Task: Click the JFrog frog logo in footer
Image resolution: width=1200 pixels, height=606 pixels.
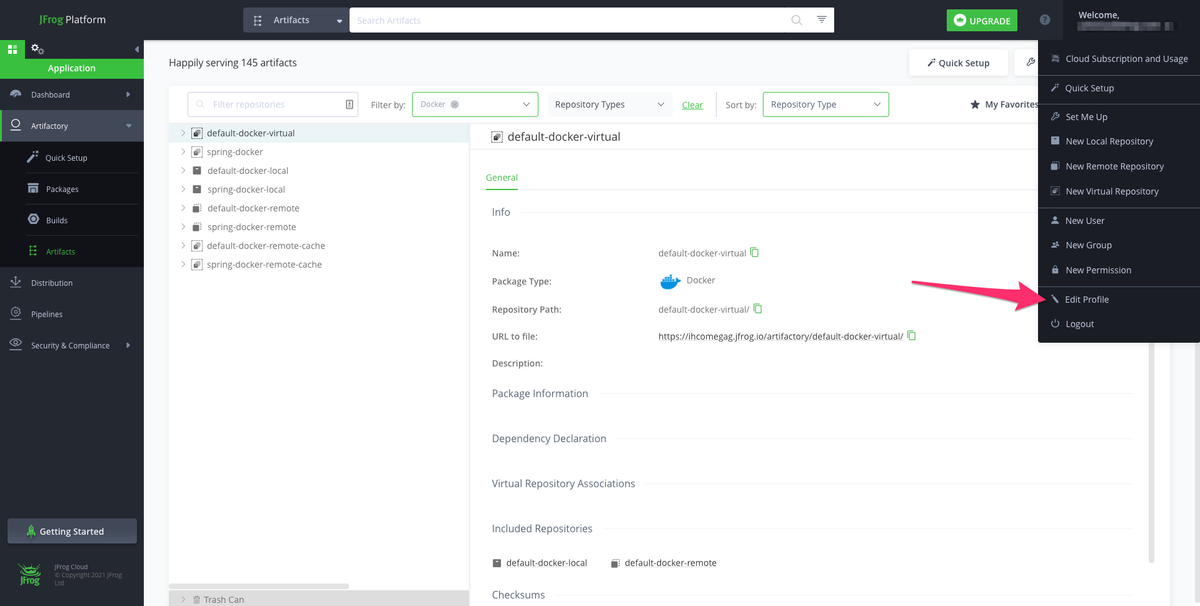Action: point(29,574)
